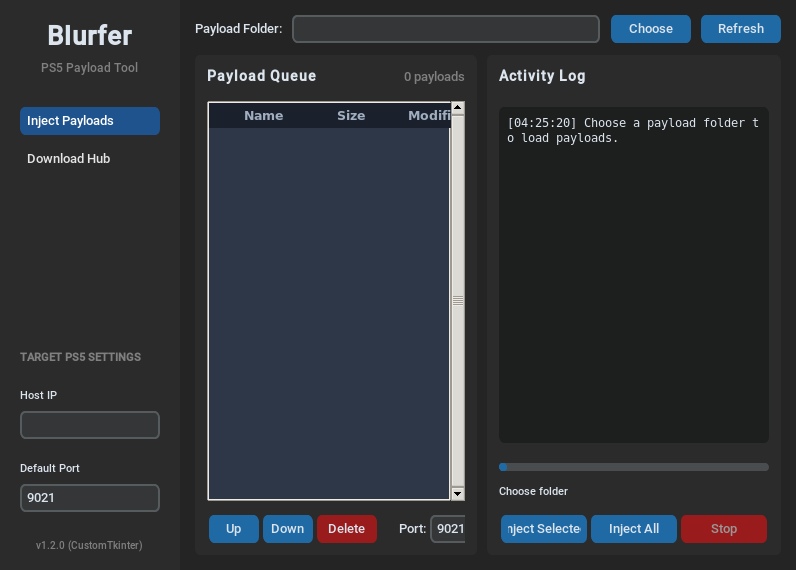The width and height of the screenshot is (796, 570).
Task: Switch to Download Hub
Action: point(90,159)
